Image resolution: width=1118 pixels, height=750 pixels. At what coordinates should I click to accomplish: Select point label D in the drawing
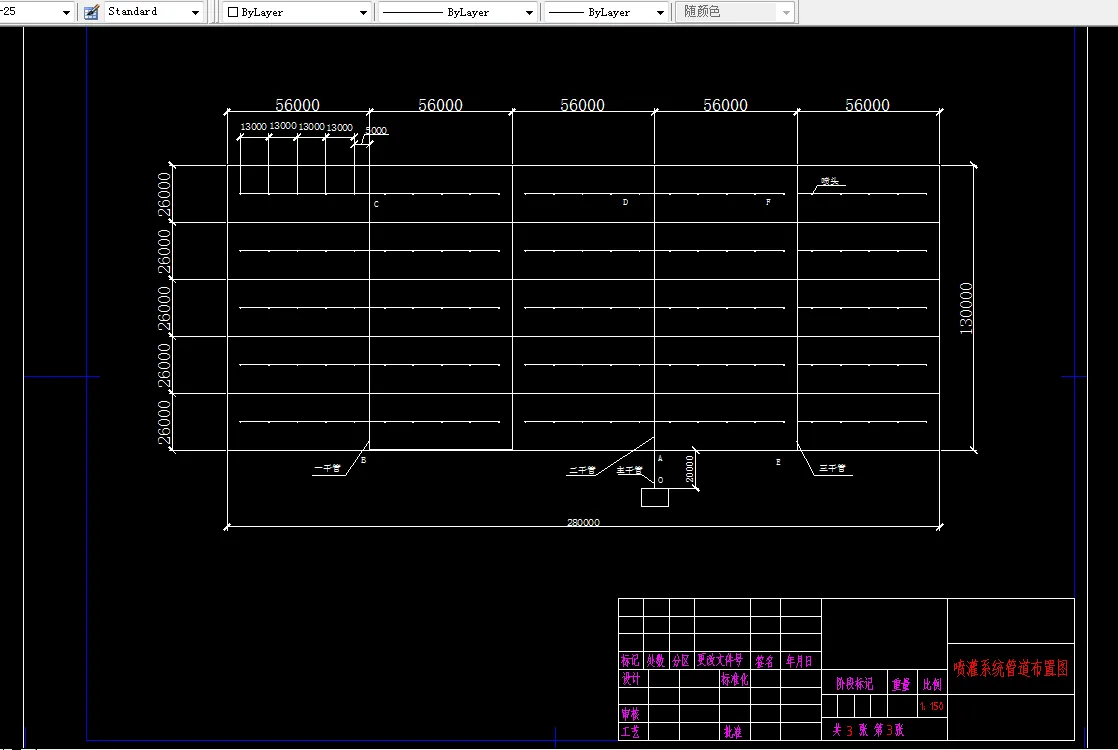pos(625,202)
